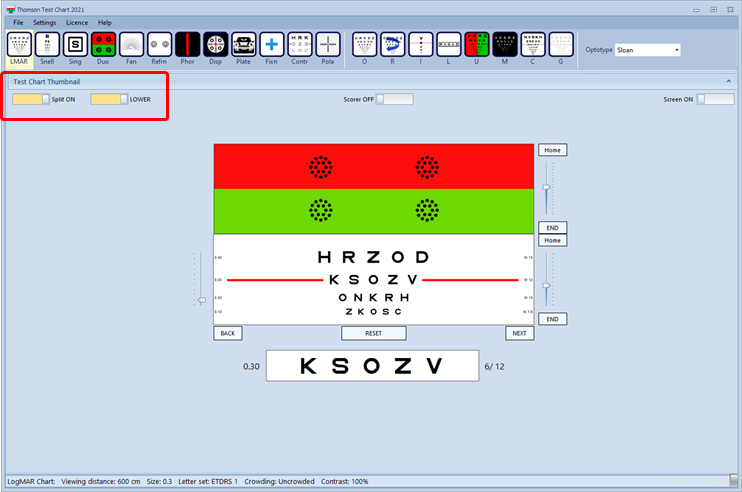Select the Pola test icon
This screenshot has height=492, width=742.
328,46
